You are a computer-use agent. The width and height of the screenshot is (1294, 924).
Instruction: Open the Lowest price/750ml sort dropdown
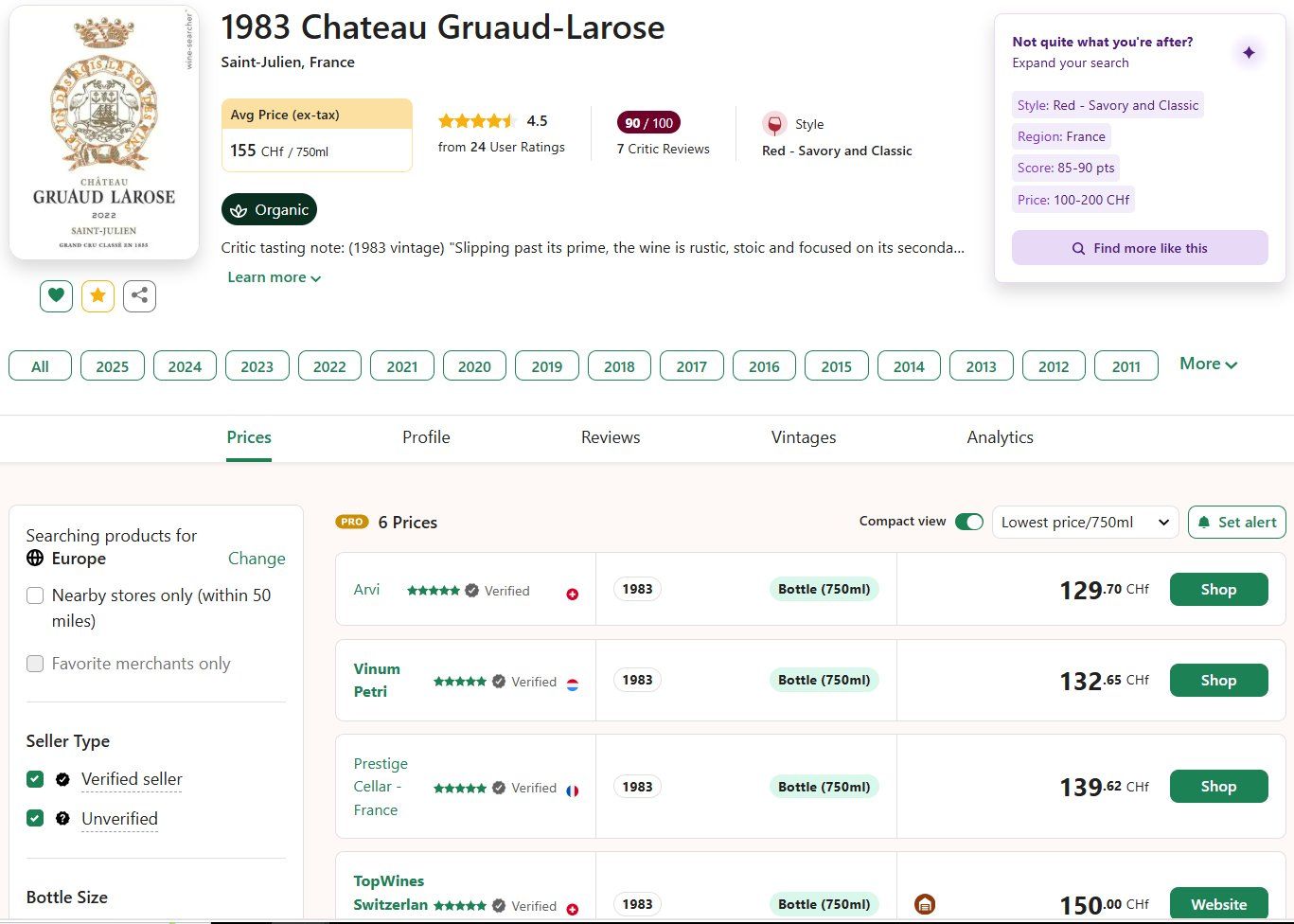[x=1085, y=522]
